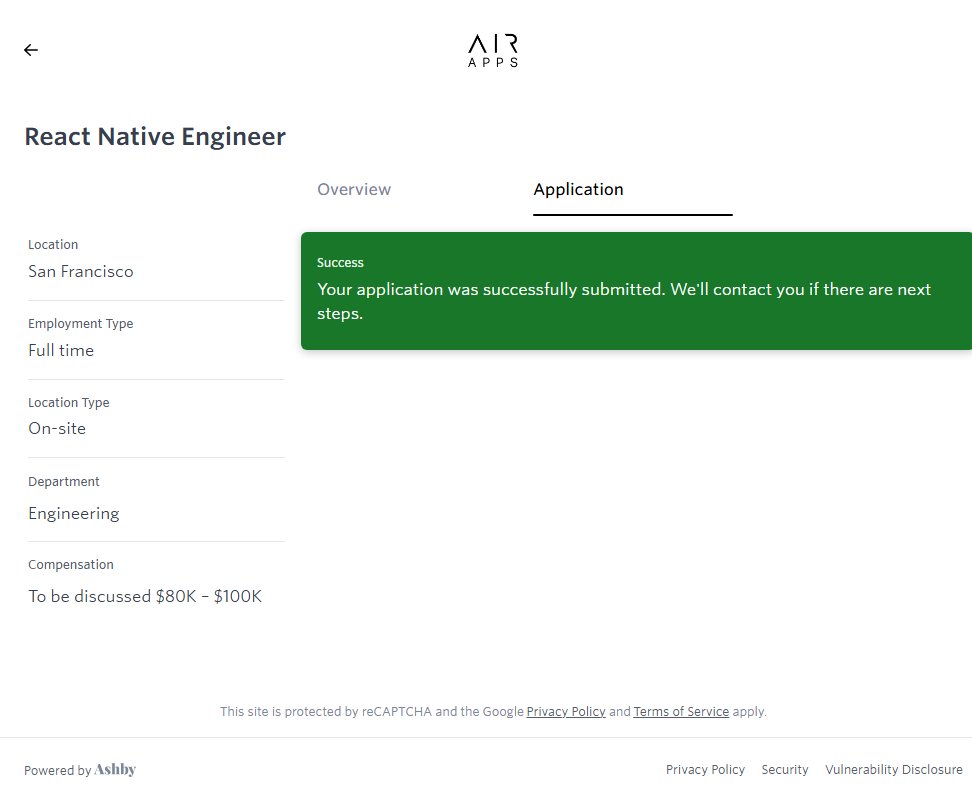
Task: Open footer Privacy Policy link
Action: click(x=705, y=770)
